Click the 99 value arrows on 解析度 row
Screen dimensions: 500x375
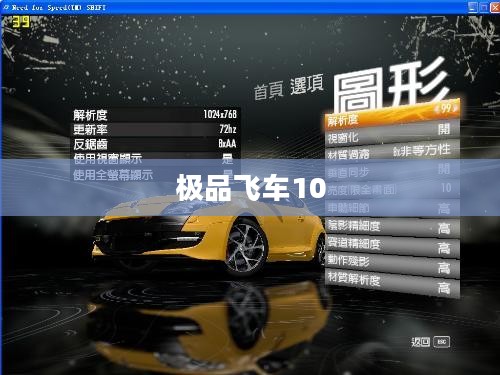[446, 108]
